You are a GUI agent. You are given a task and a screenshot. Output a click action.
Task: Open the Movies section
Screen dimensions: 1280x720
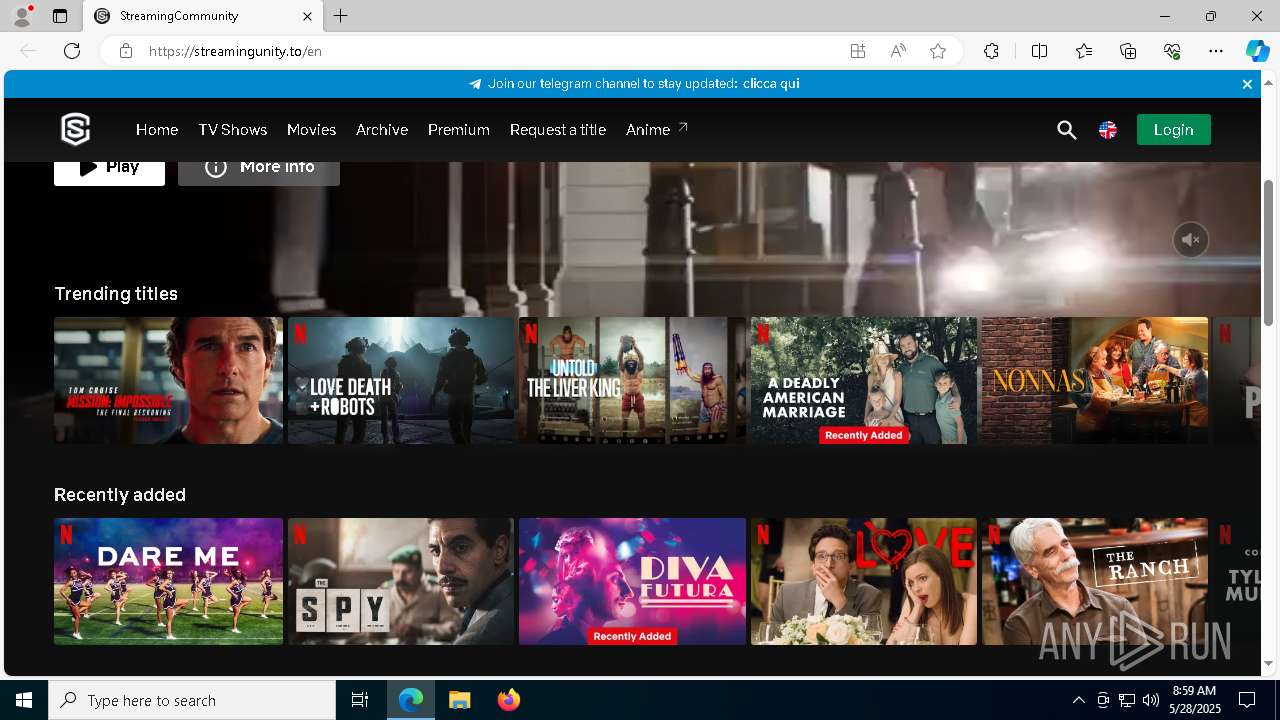pyautogui.click(x=311, y=130)
